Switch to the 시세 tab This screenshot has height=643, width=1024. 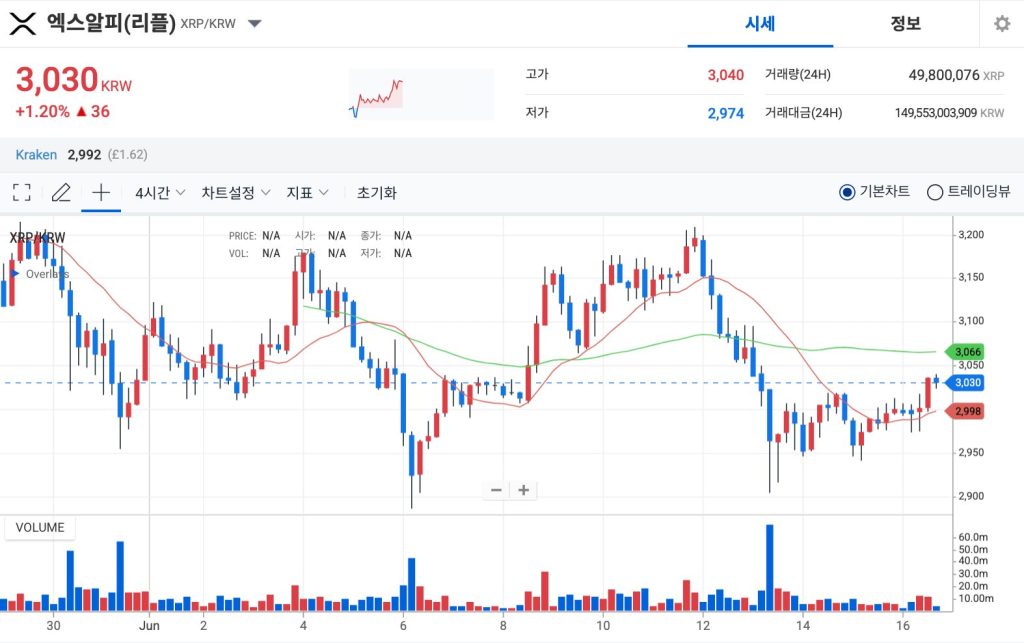(x=760, y=24)
